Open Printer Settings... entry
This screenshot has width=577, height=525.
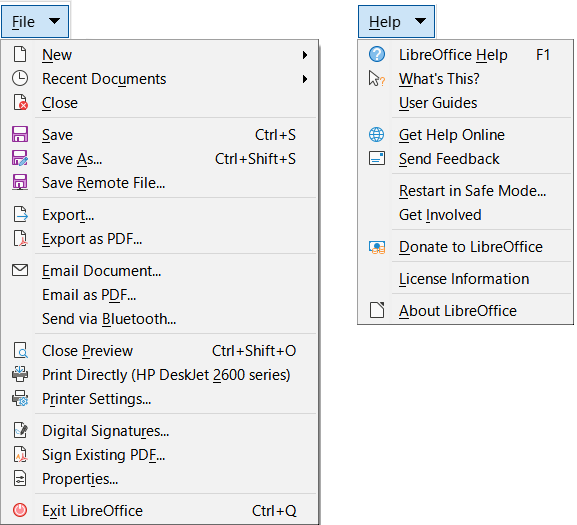(159, 398)
